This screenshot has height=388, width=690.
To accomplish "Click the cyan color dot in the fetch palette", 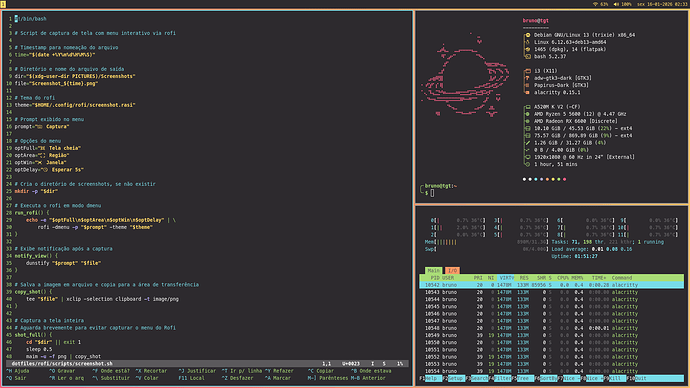I will point(536,179).
